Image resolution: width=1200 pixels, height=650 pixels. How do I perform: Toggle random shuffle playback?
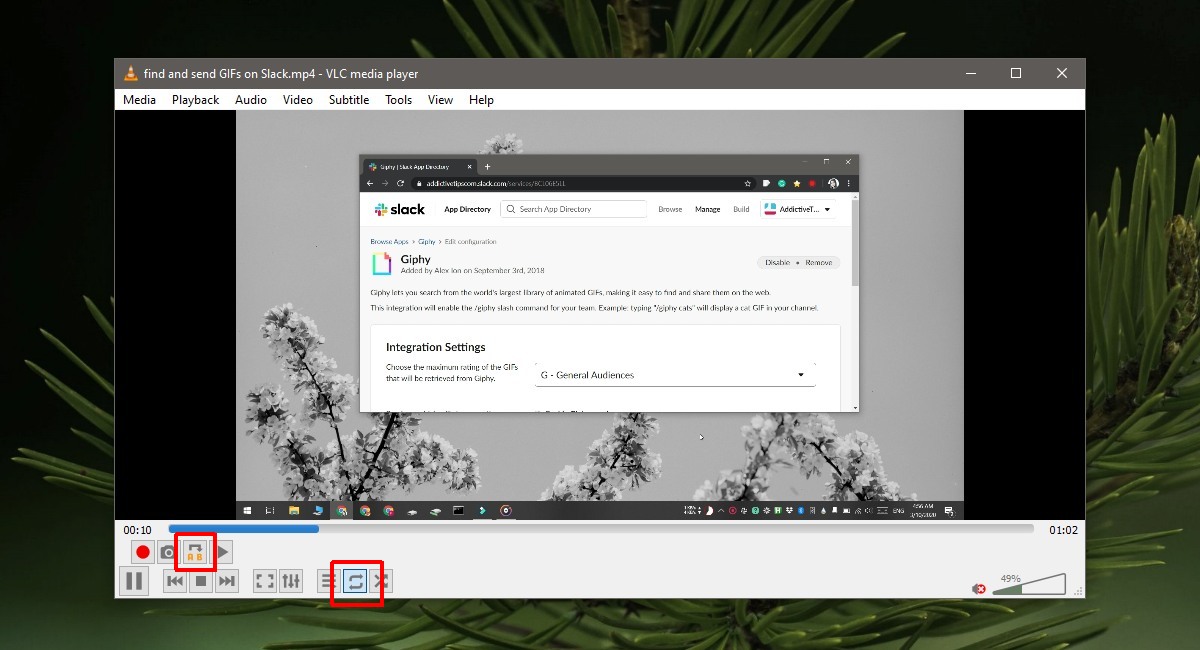coord(381,581)
